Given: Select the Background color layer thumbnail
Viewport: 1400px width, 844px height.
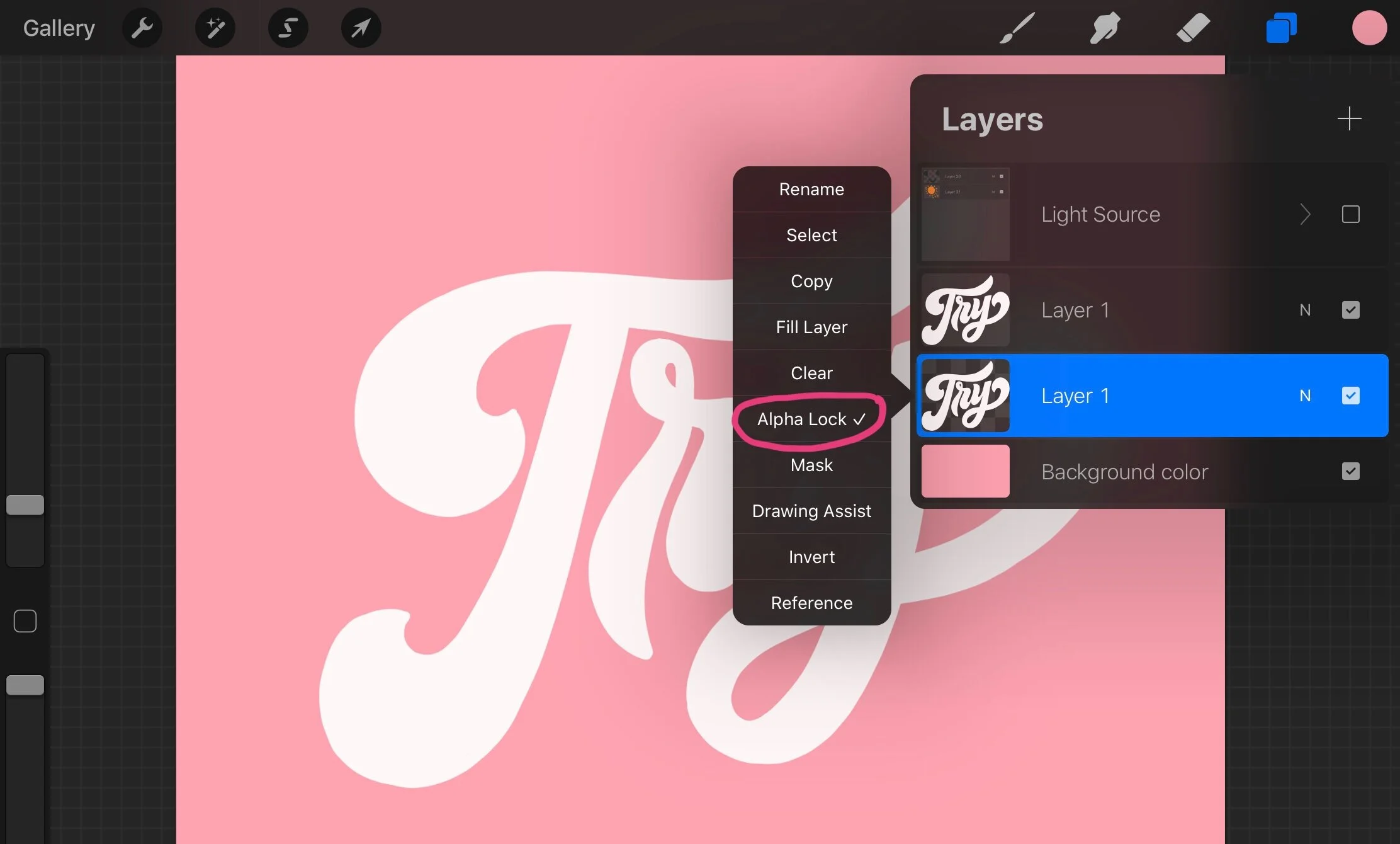Looking at the screenshot, I should click(x=964, y=471).
